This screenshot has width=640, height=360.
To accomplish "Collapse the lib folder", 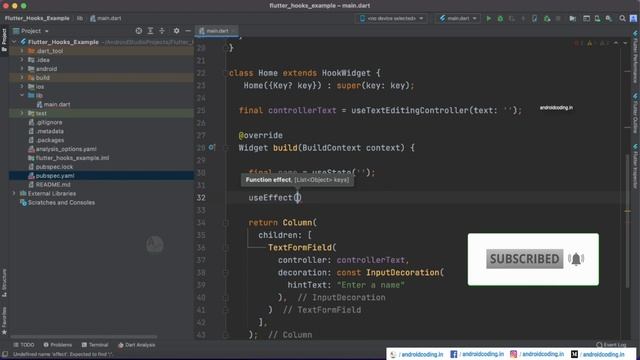I will (x=22, y=96).
